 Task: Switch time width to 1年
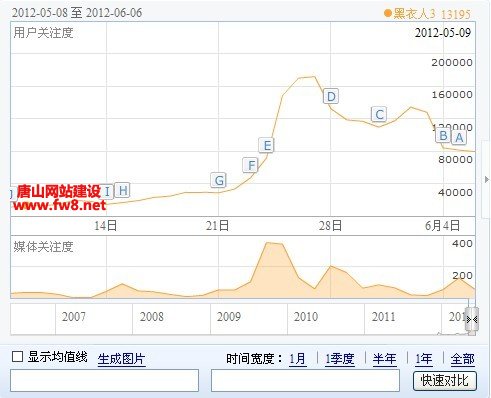coord(424,359)
